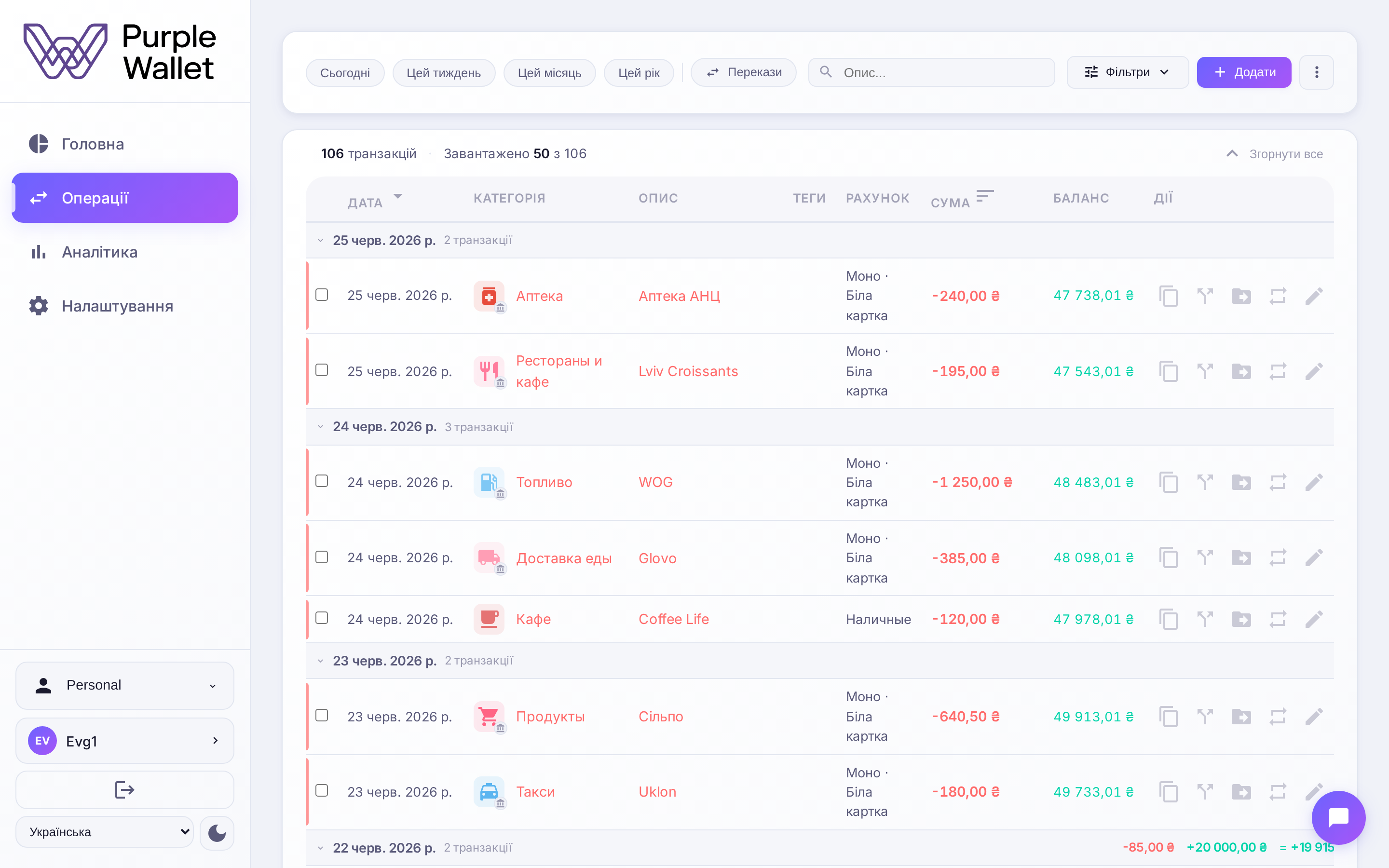This screenshot has height=868, width=1389.
Task: Click the Додати button
Action: click(1244, 72)
